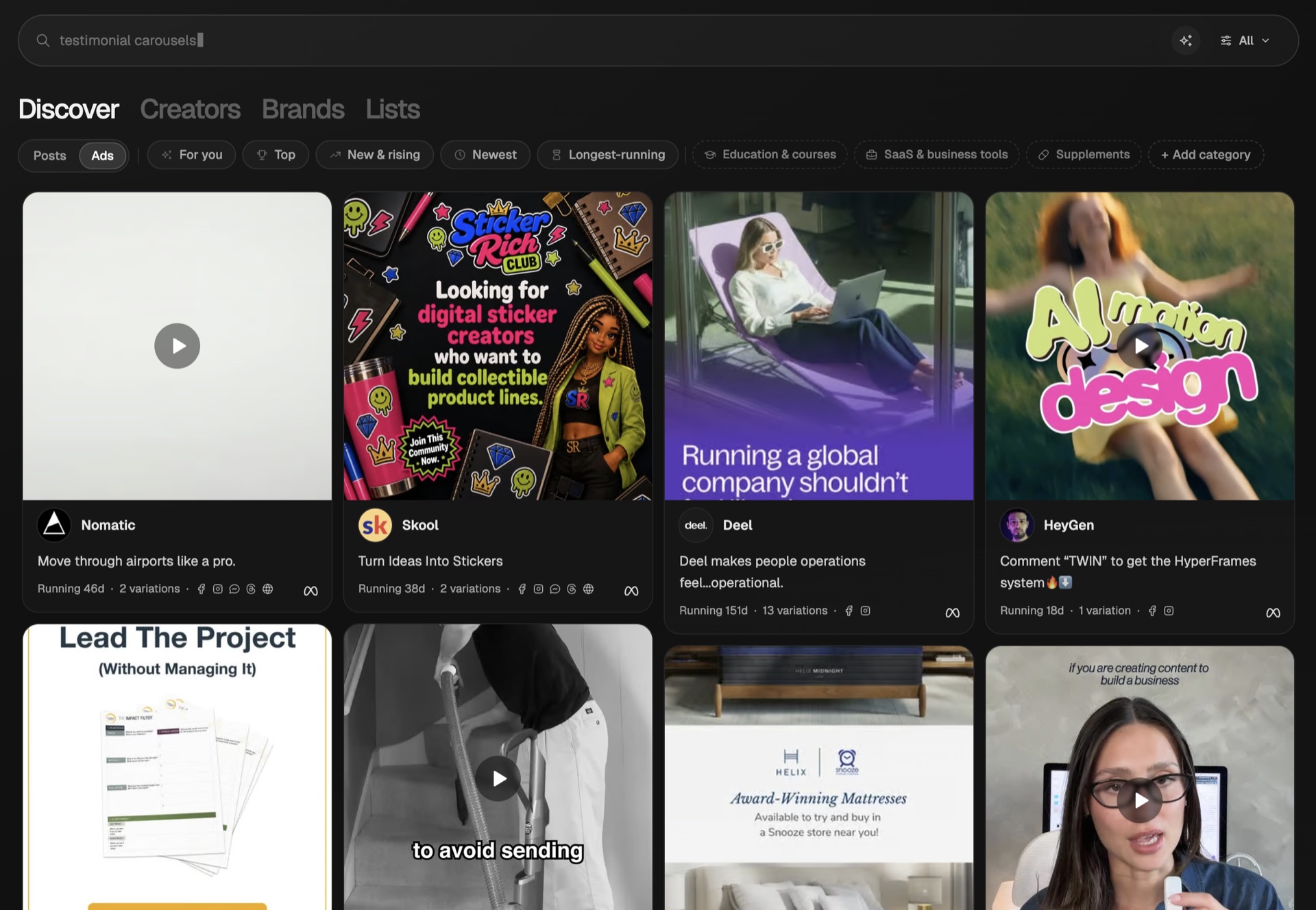Filter by SaaS & business tools category
The image size is (1316, 910).
coord(936,155)
